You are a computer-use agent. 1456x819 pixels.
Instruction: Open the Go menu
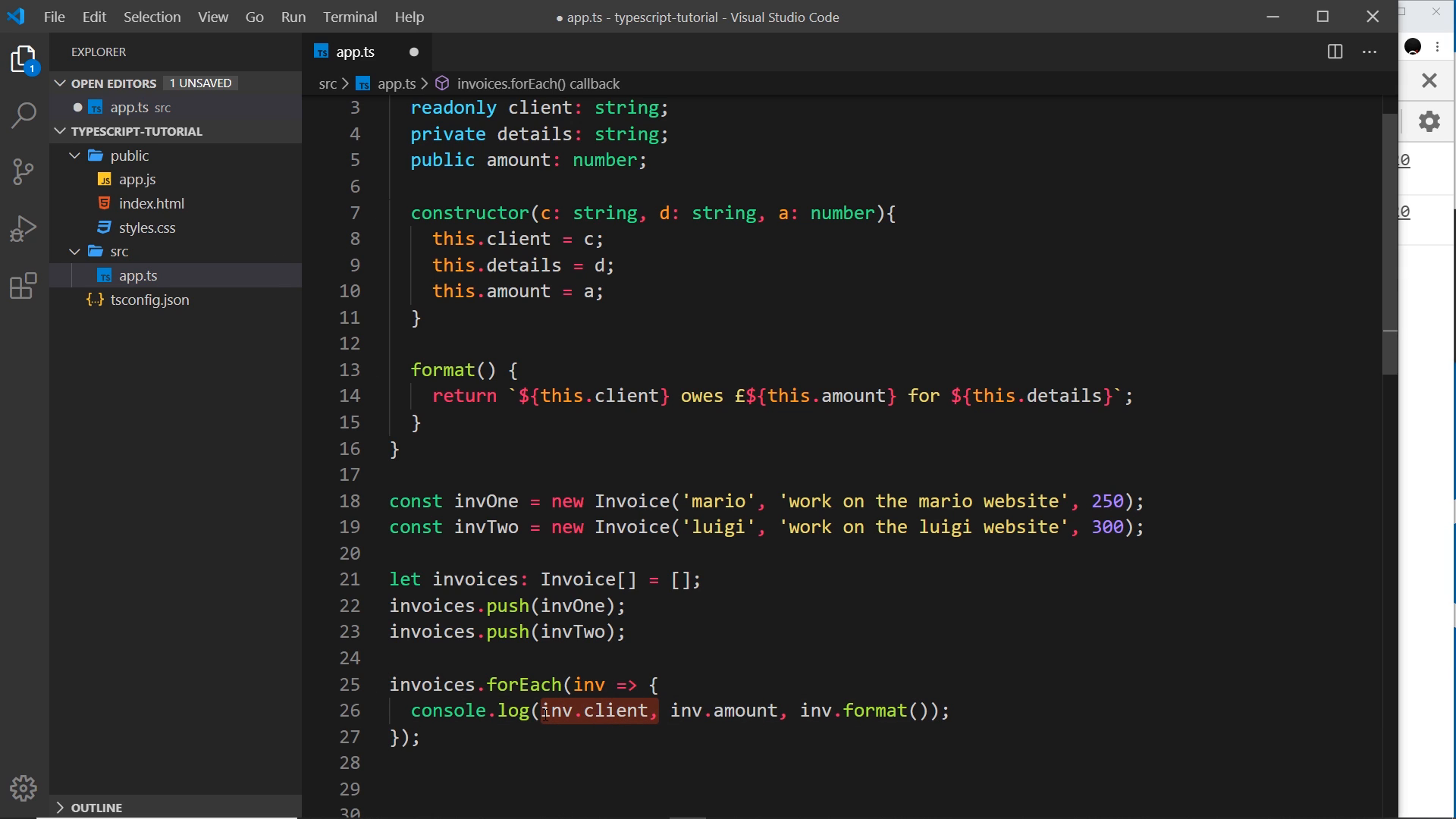(x=254, y=17)
